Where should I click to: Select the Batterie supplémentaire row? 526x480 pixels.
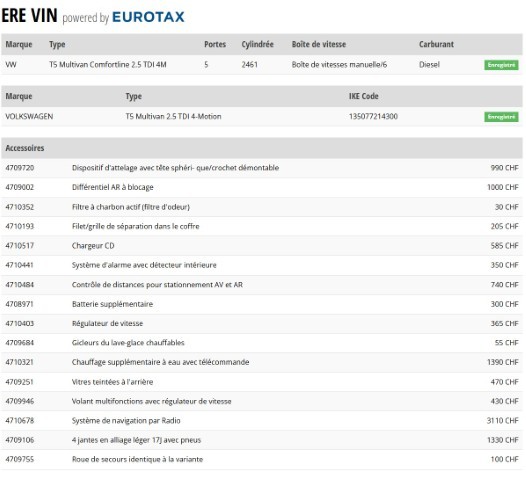tap(262, 304)
